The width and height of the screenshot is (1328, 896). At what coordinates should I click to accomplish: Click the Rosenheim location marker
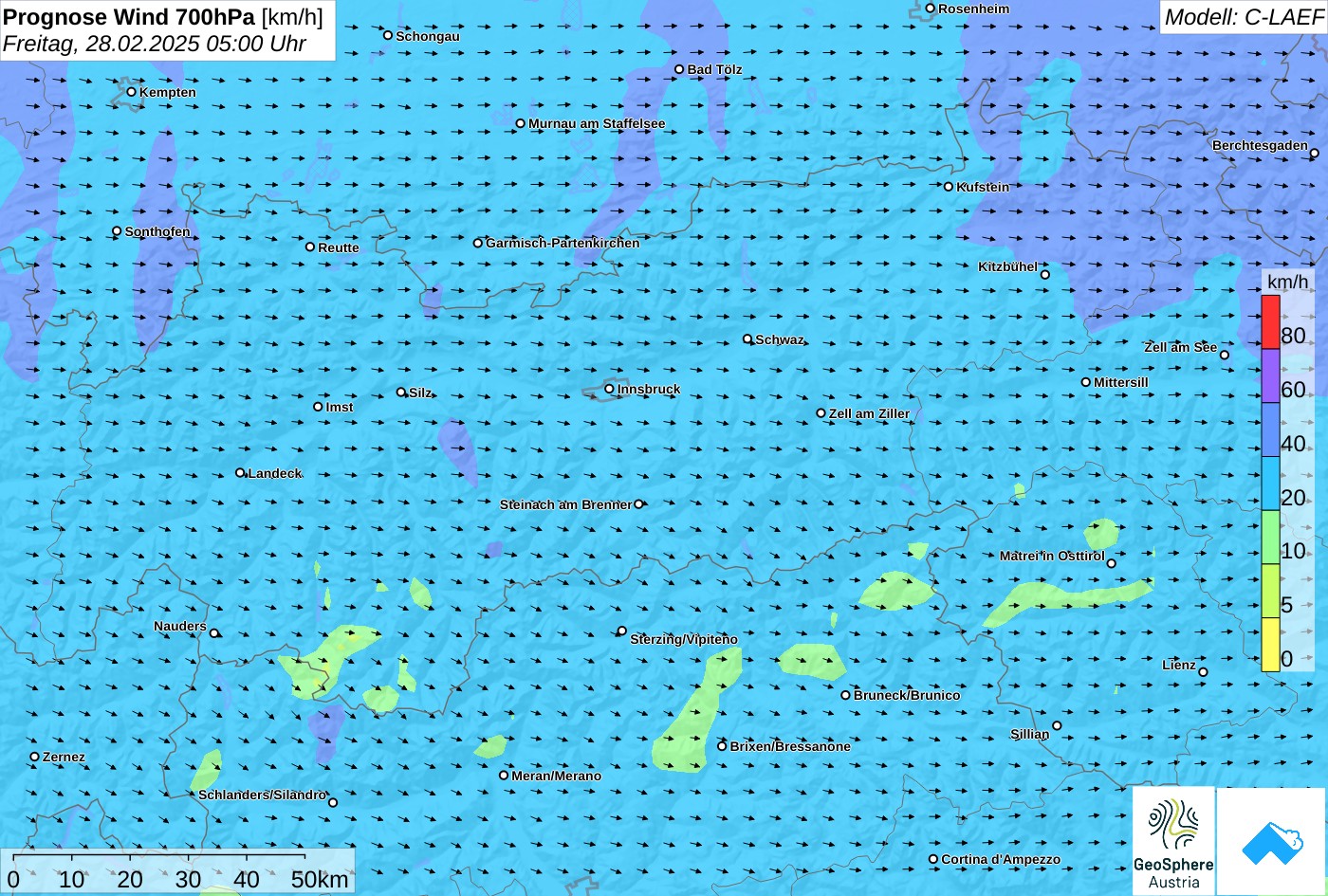pyautogui.click(x=930, y=8)
